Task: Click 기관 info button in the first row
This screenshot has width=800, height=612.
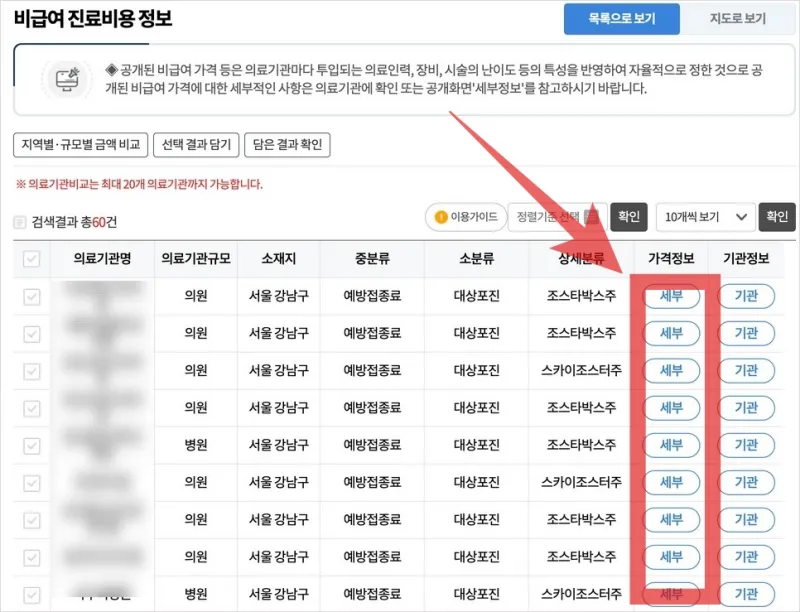Action: click(x=747, y=293)
